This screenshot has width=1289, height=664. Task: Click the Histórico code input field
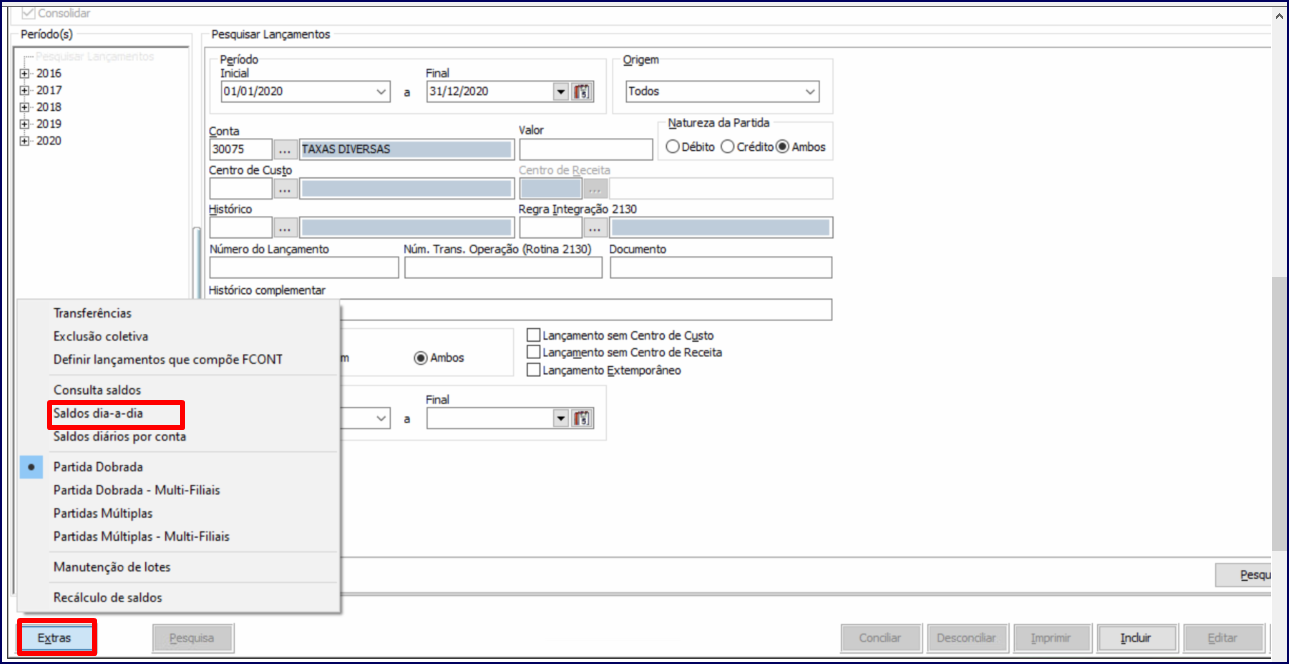[x=241, y=227]
